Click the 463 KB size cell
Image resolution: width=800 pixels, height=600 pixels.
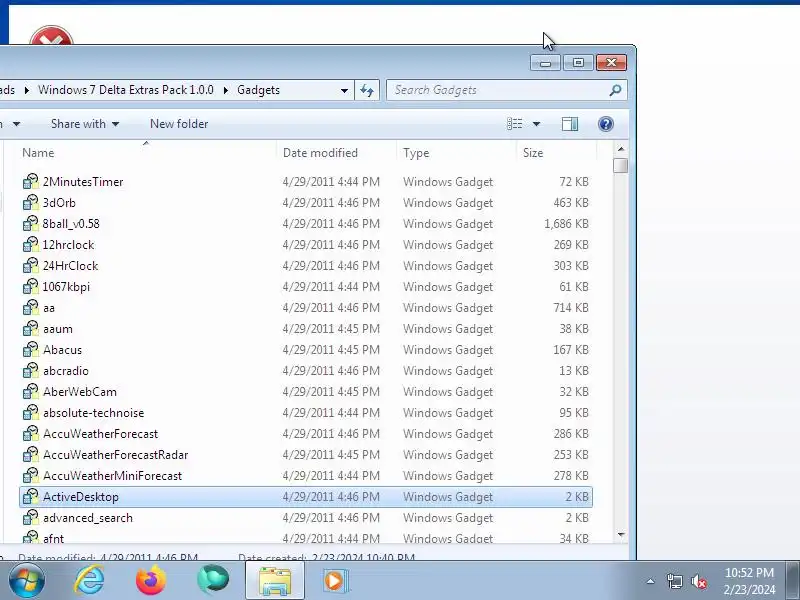tap(571, 203)
